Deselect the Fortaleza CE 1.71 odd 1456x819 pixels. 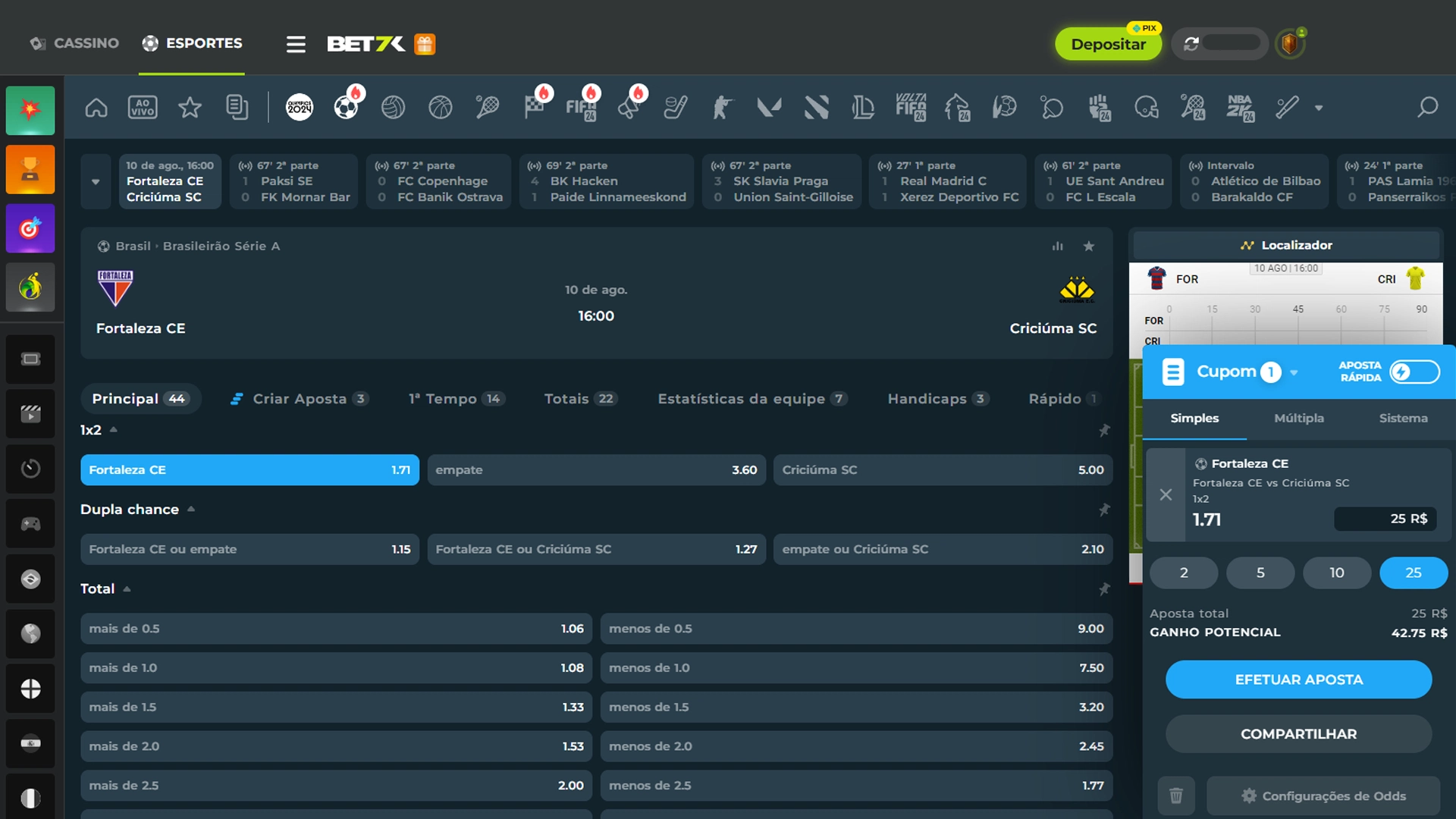point(249,469)
